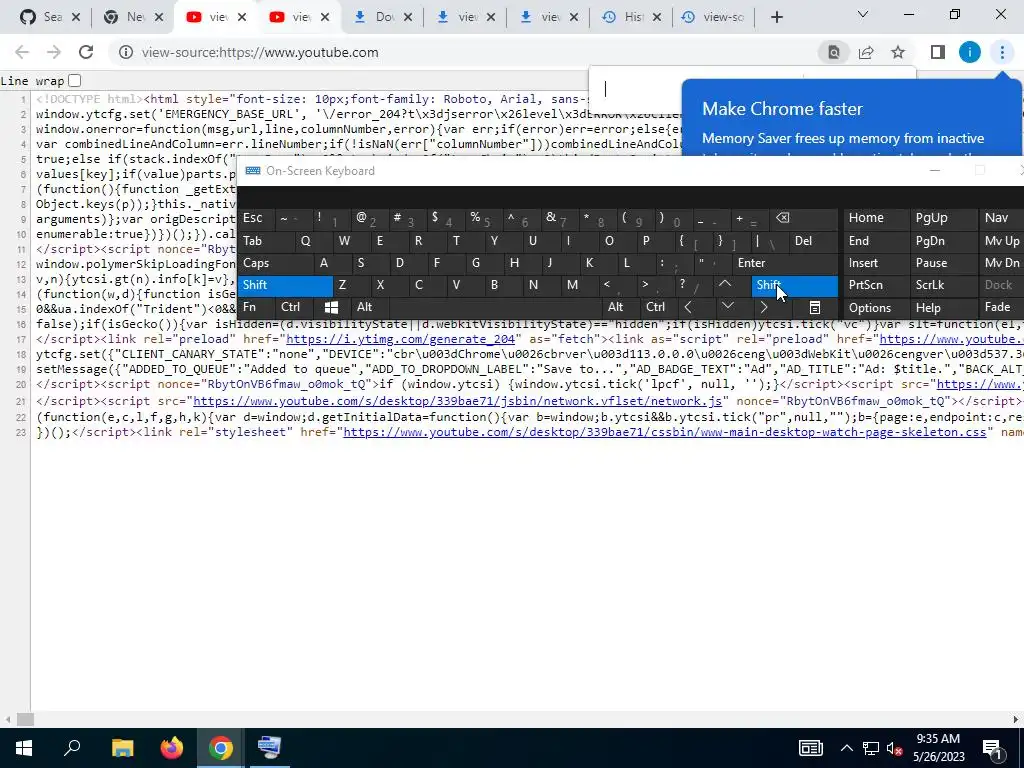
Task: Close the GitHub Search tab
Action: (x=76, y=17)
